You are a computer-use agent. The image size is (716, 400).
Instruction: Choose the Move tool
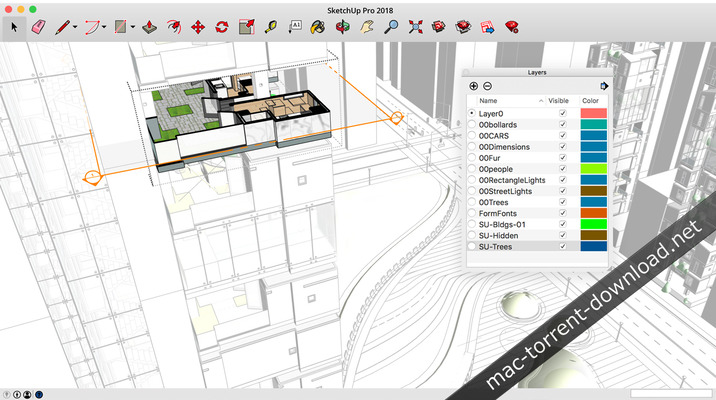point(198,25)
